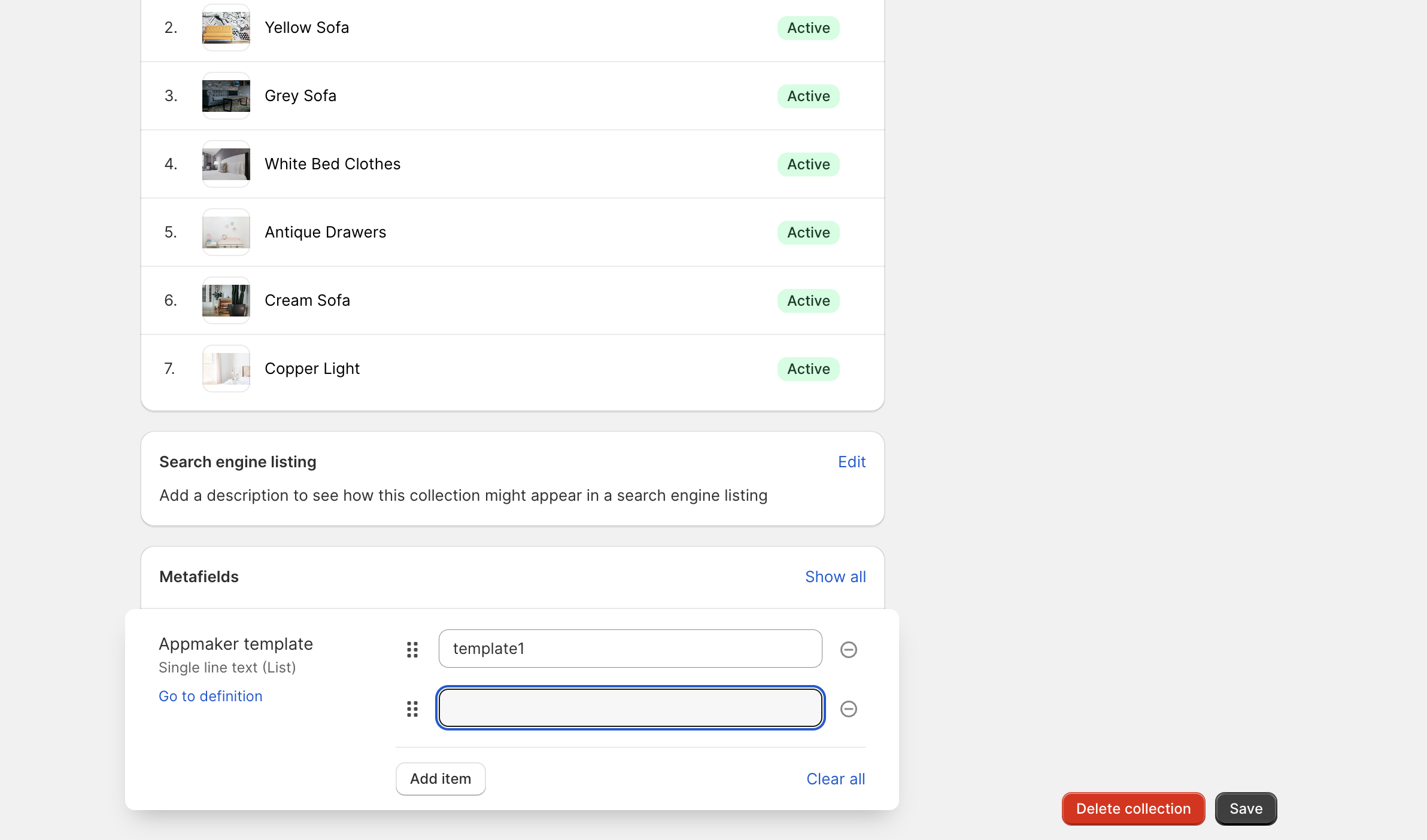Open the Copper Light product thumbnail
Screen dimensions: 1427x840
(226, 369)
